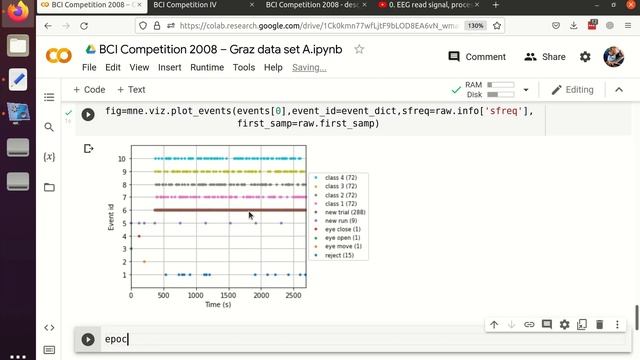This screenshot has width=640, height=360.
Task: Add a comment on the cell
Action: [547, 324]
